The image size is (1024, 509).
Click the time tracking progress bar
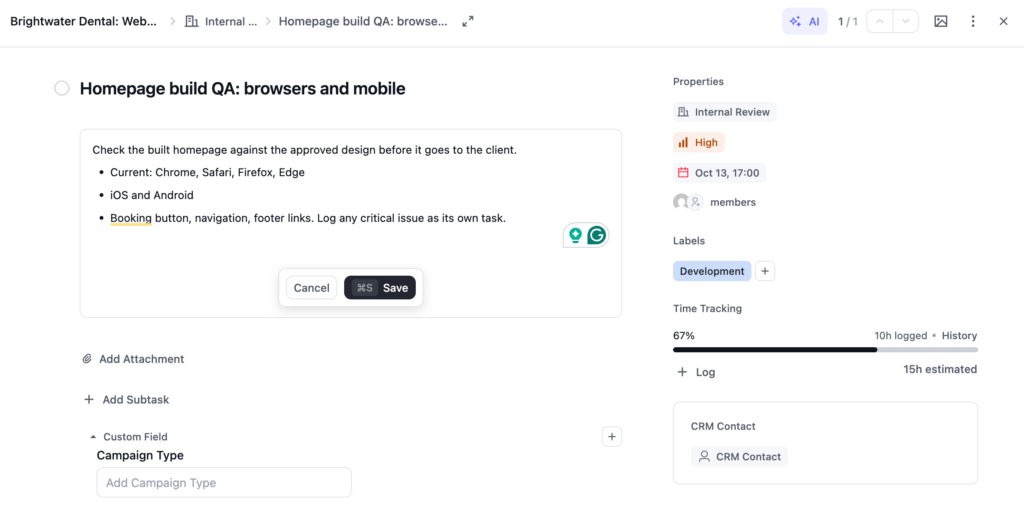point(825,350)
